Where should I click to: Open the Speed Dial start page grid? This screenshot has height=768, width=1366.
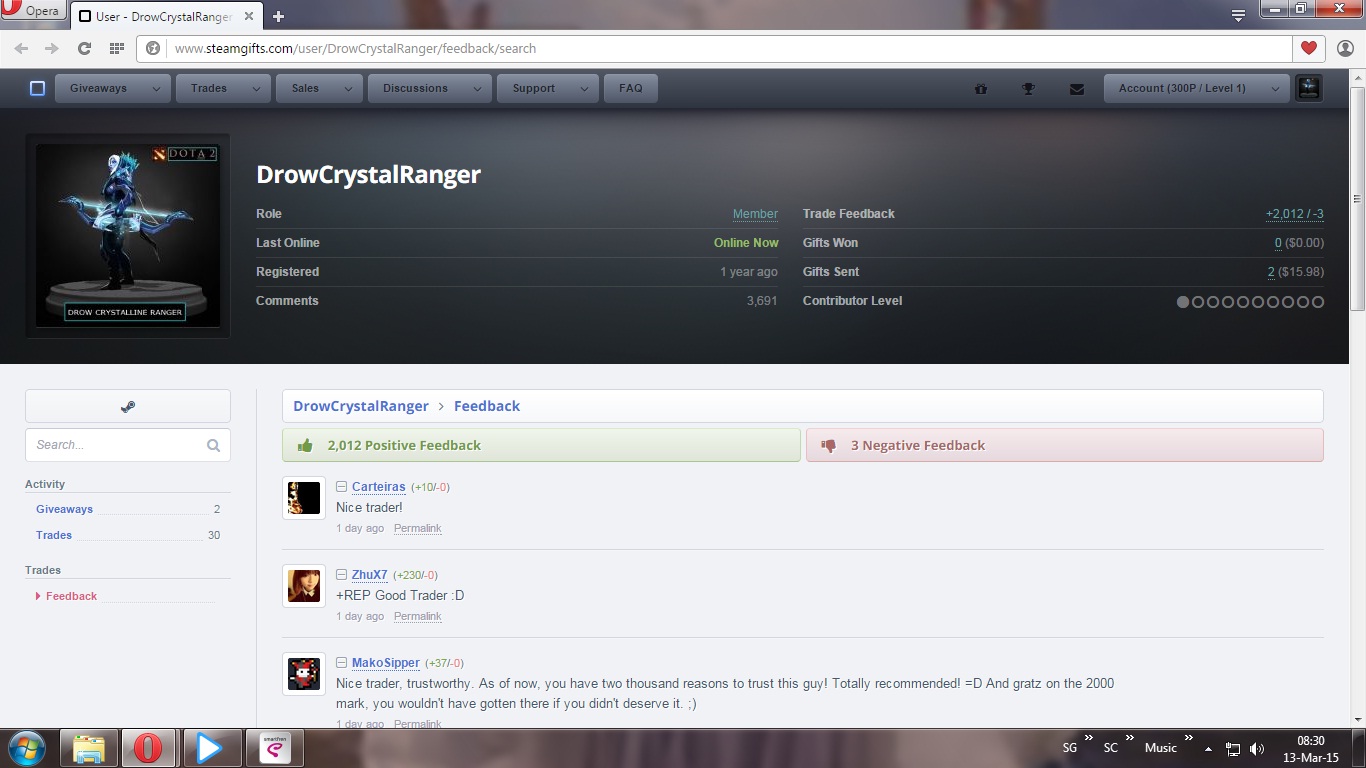tap(116, 48)
